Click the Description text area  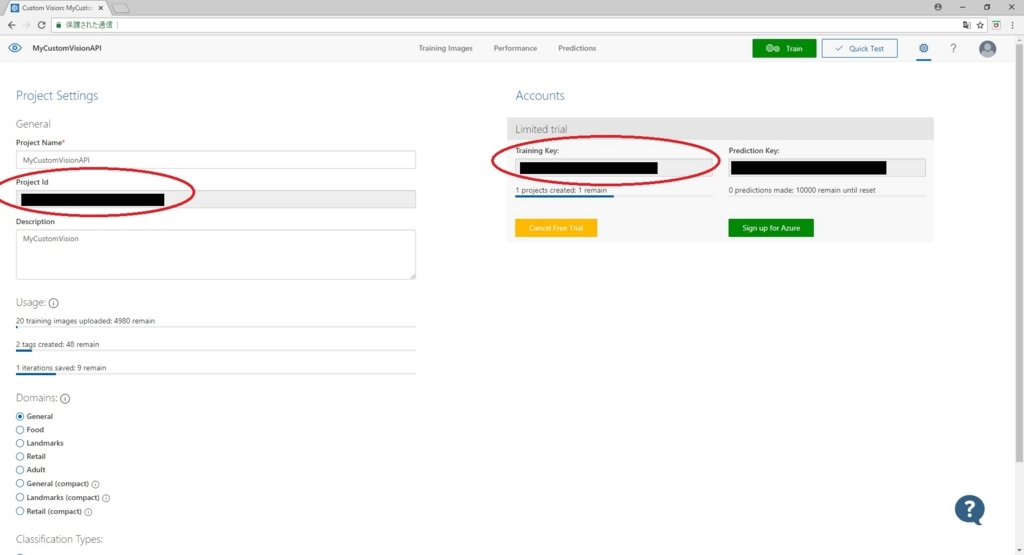(x=216, y=255)
